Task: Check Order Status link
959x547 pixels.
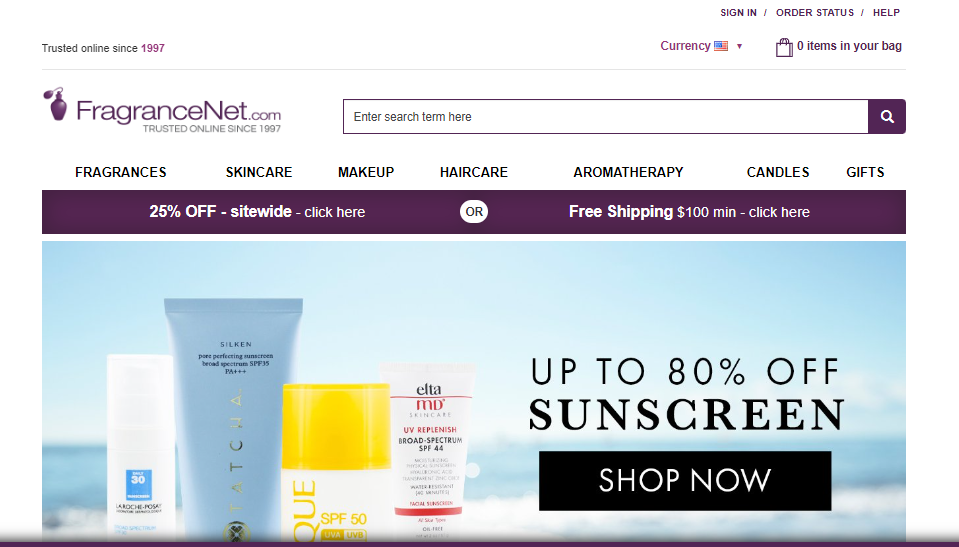Action: coord(815,13)
